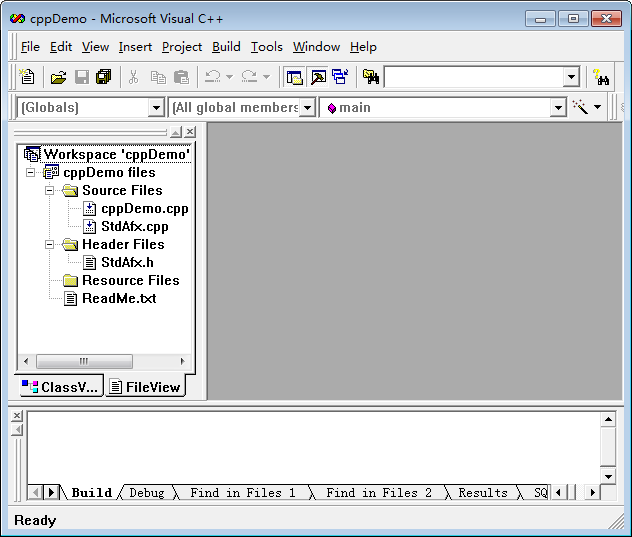Open the View menu
The height and width of the screenshot is (537, 632).
95,47
